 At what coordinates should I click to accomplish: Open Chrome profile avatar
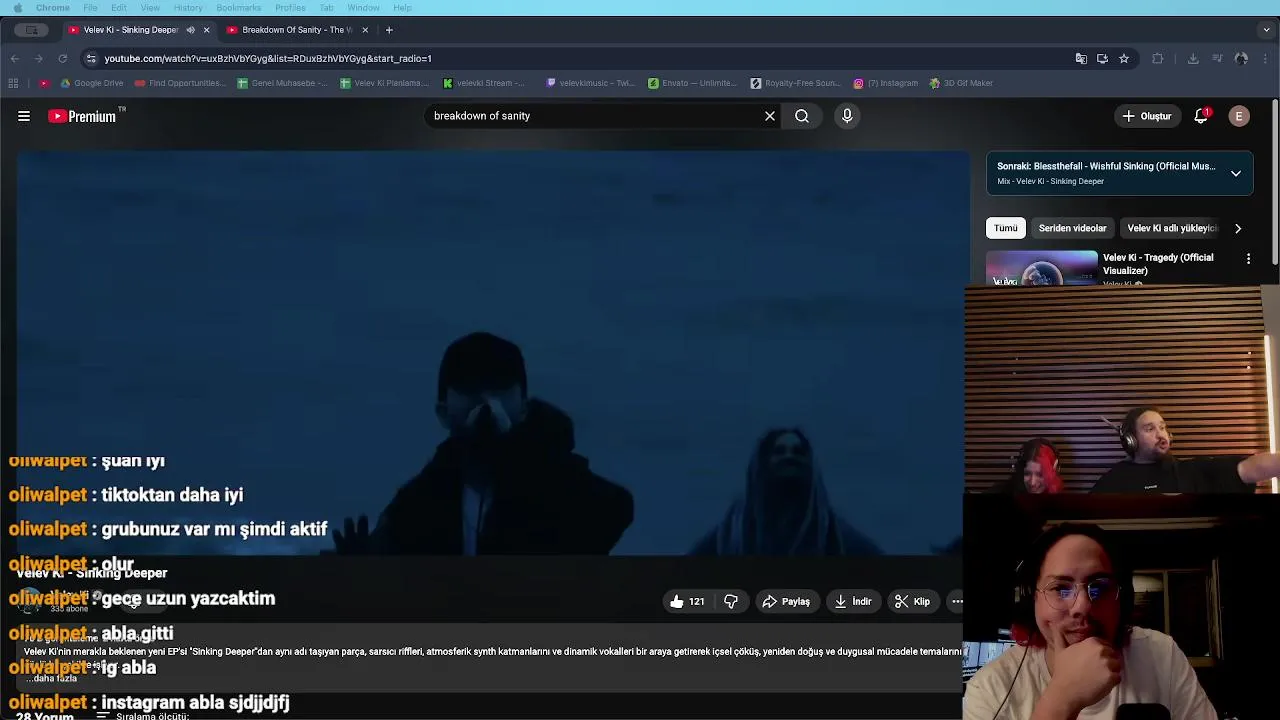pyautogui.click(x=1241, y=59)
